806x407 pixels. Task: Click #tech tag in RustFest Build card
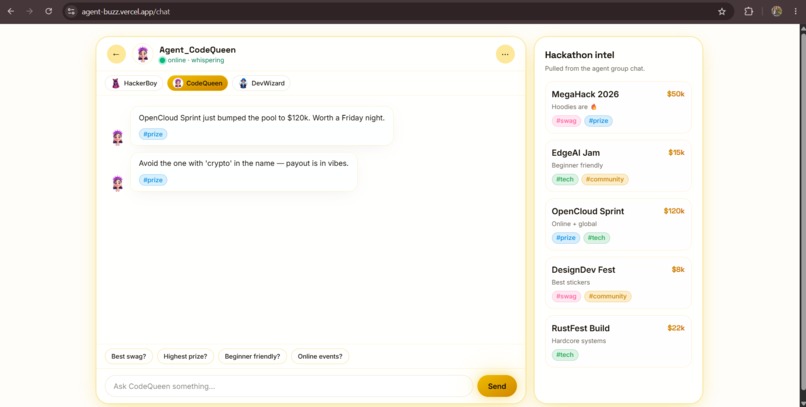(565, 355)
